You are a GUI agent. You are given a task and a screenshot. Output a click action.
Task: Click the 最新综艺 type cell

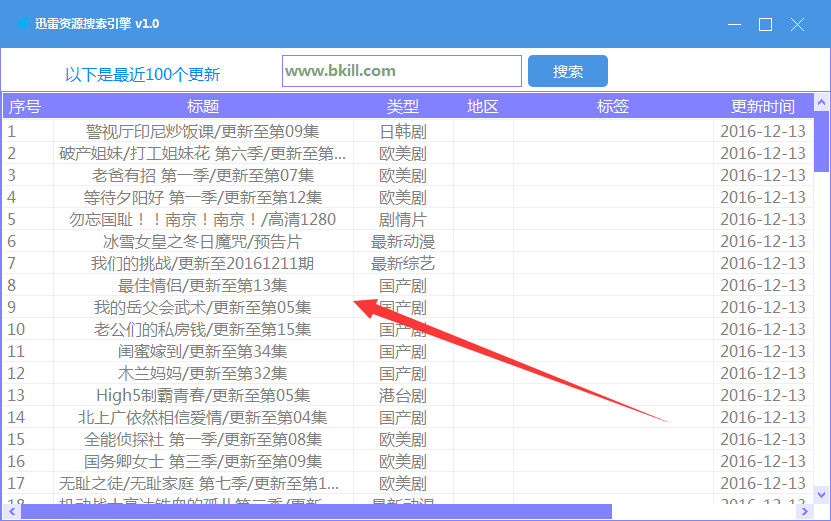[x=403, y=263]
